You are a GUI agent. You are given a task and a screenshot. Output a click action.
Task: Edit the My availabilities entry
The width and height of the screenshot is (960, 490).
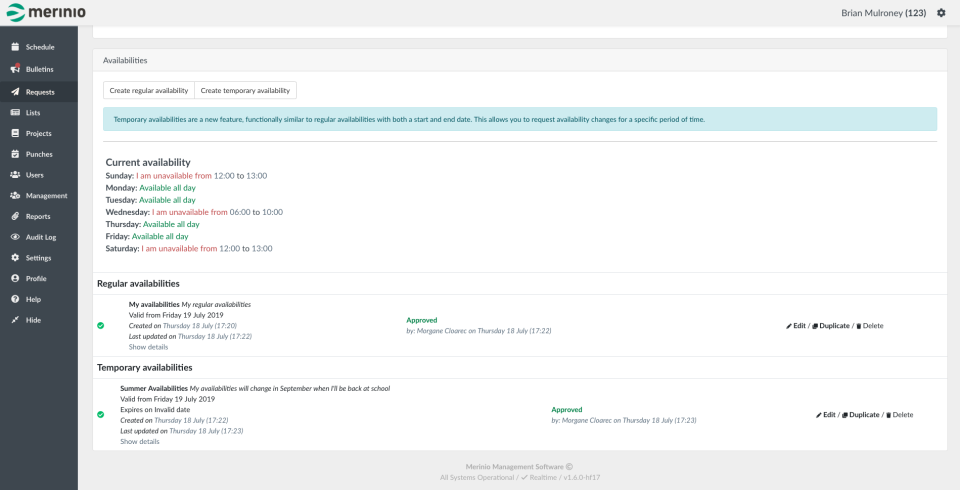click(796, 326)
